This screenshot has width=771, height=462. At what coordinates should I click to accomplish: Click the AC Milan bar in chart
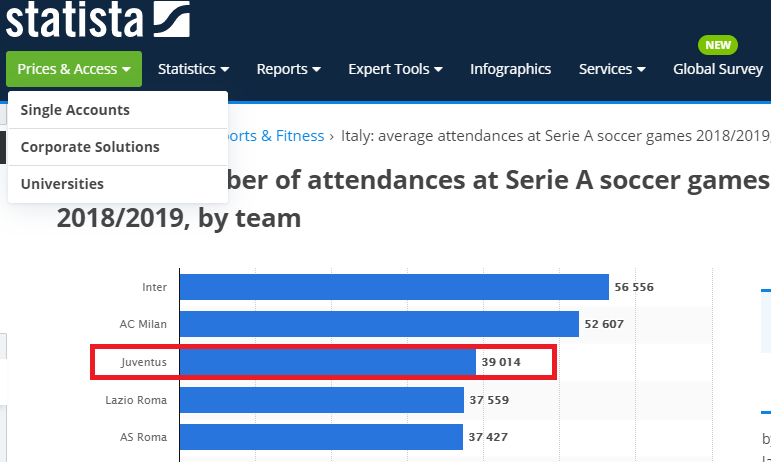point(379,324)
